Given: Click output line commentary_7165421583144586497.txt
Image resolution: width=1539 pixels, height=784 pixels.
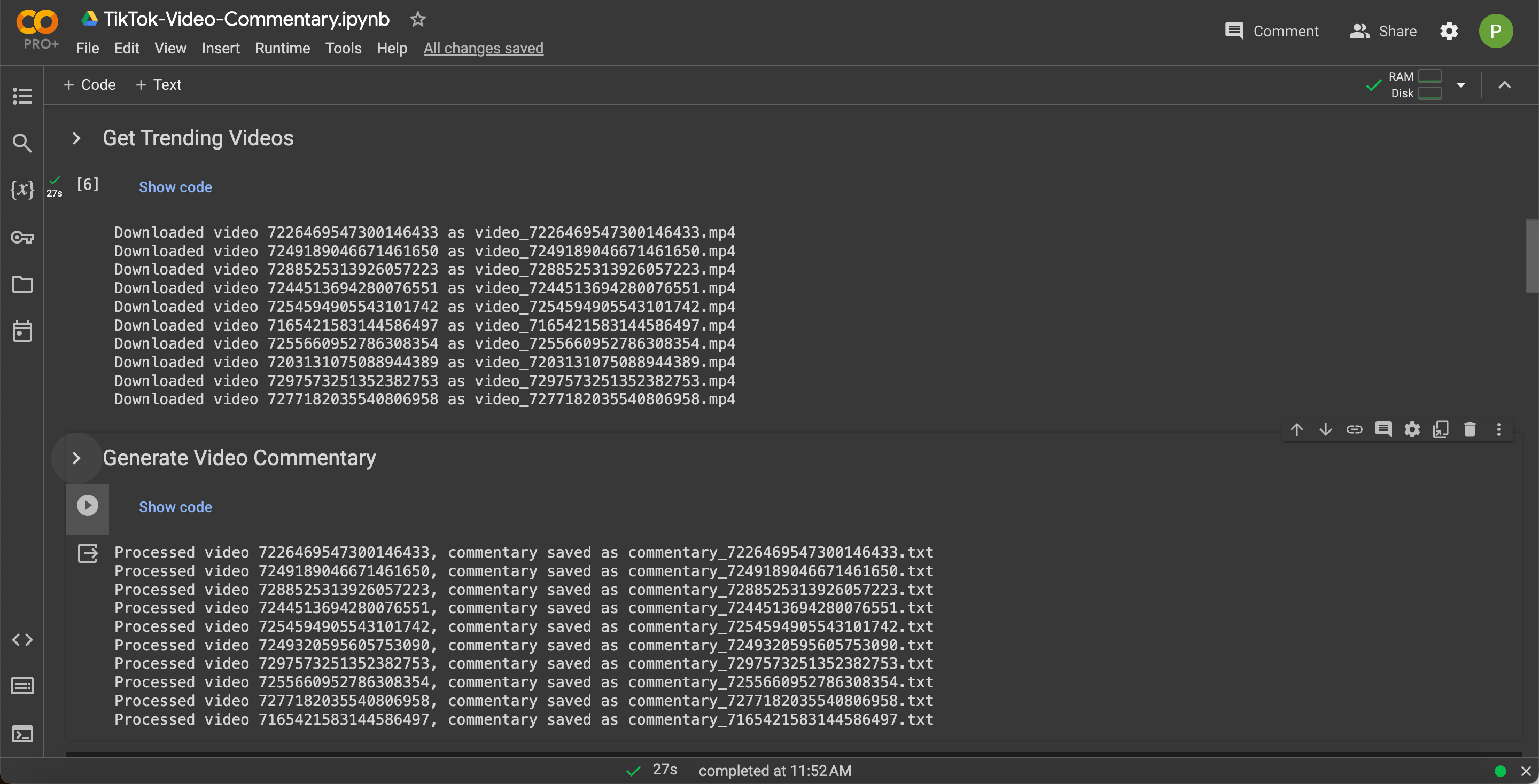Looking at the screenshot, I should click(x=523, y=719).
